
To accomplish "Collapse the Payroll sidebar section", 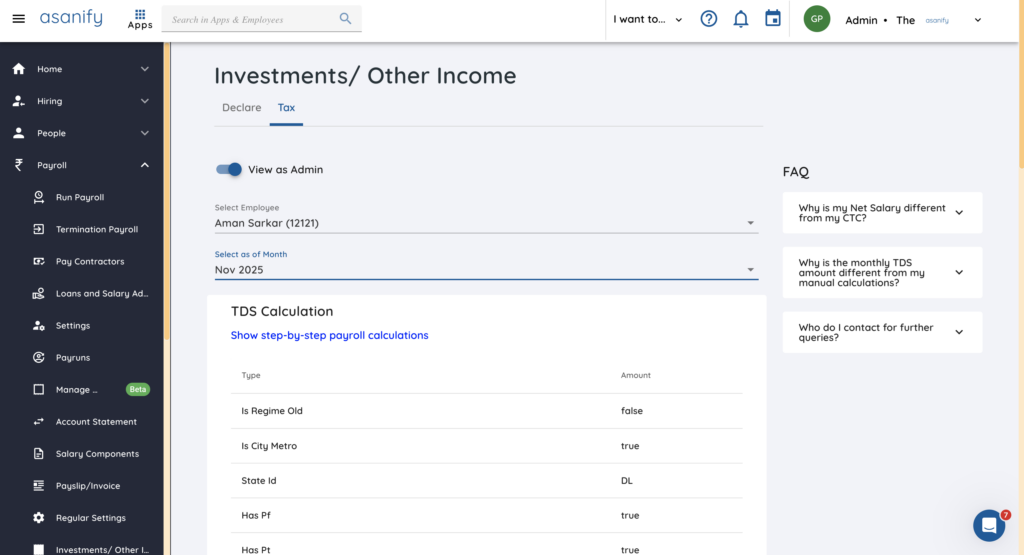I will point(144,165).
